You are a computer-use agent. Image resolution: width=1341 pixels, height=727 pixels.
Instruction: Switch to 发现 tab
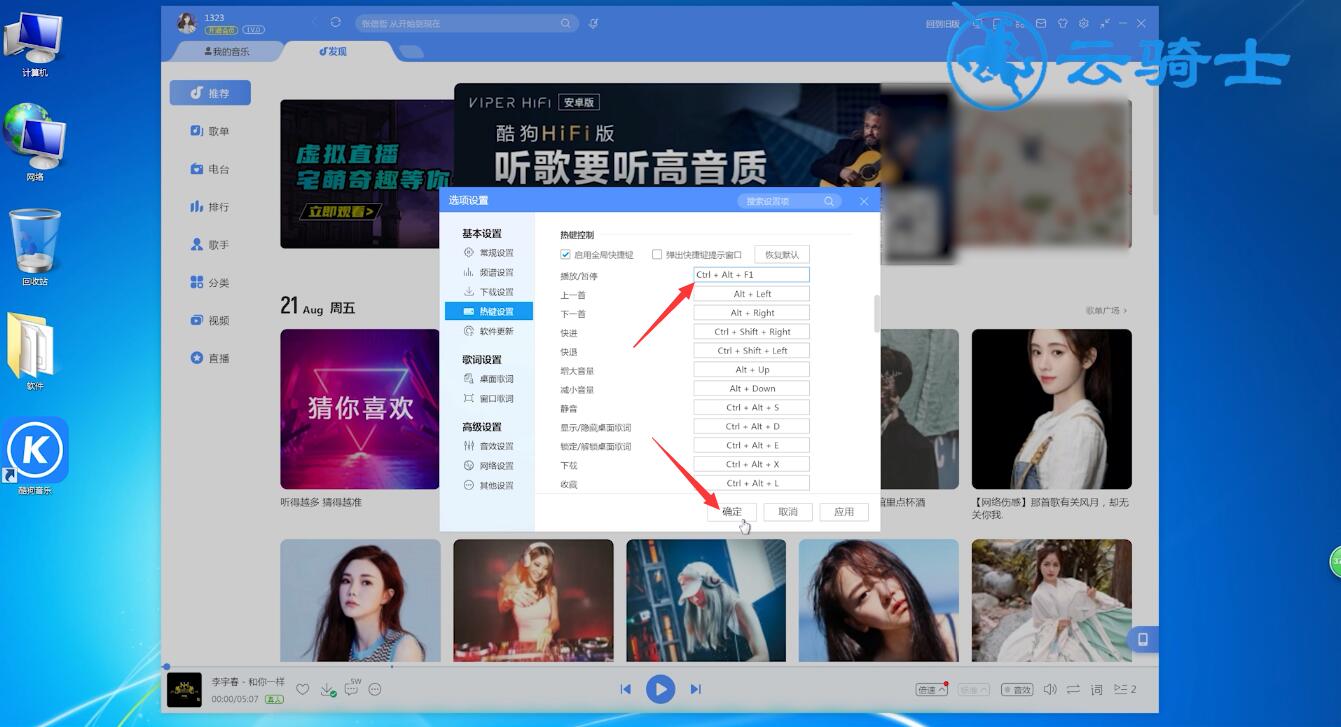(x=333, y=51)
